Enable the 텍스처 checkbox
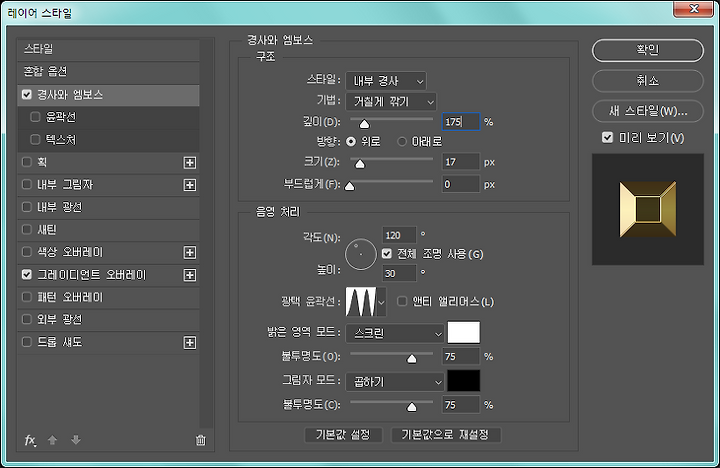This screenshot has height=468, width=720. coord(35,140)
